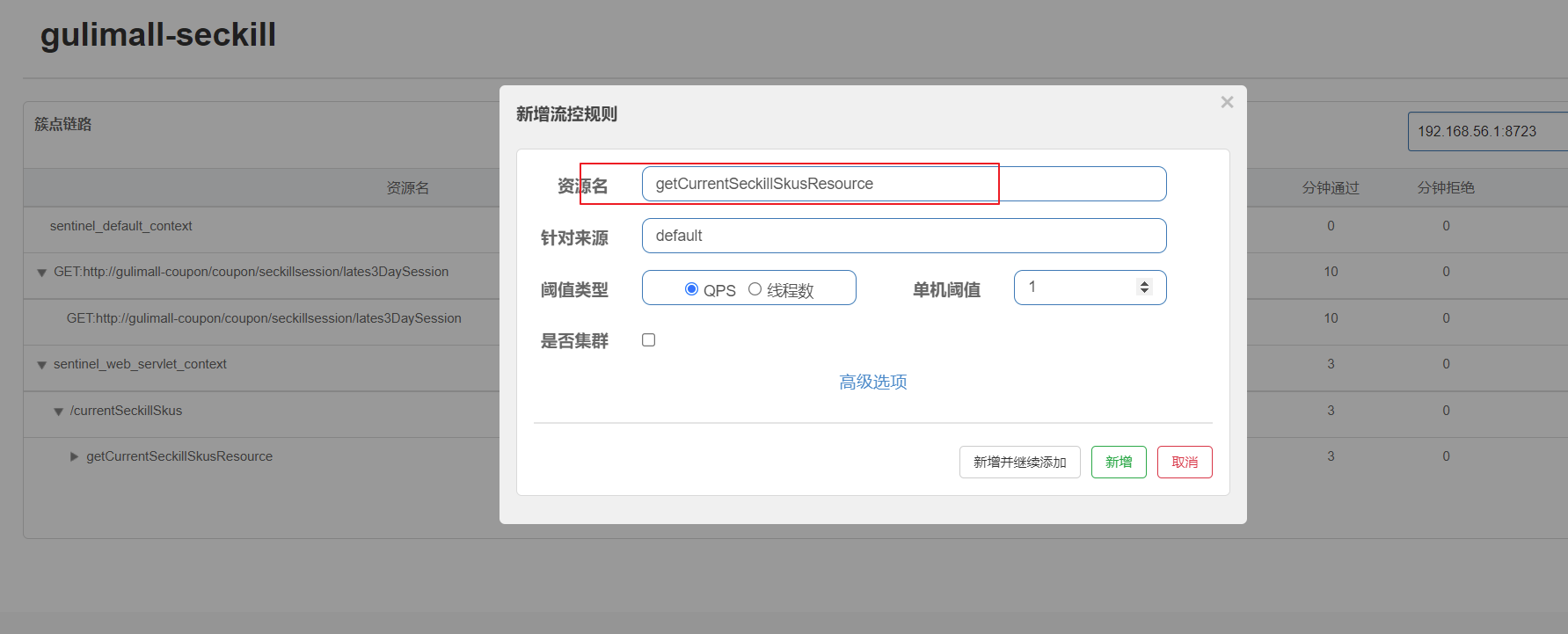Select the QPS threshold type radio
Image resolution: width=1568 pixels, height=634 pixels.
coord(691,289)
